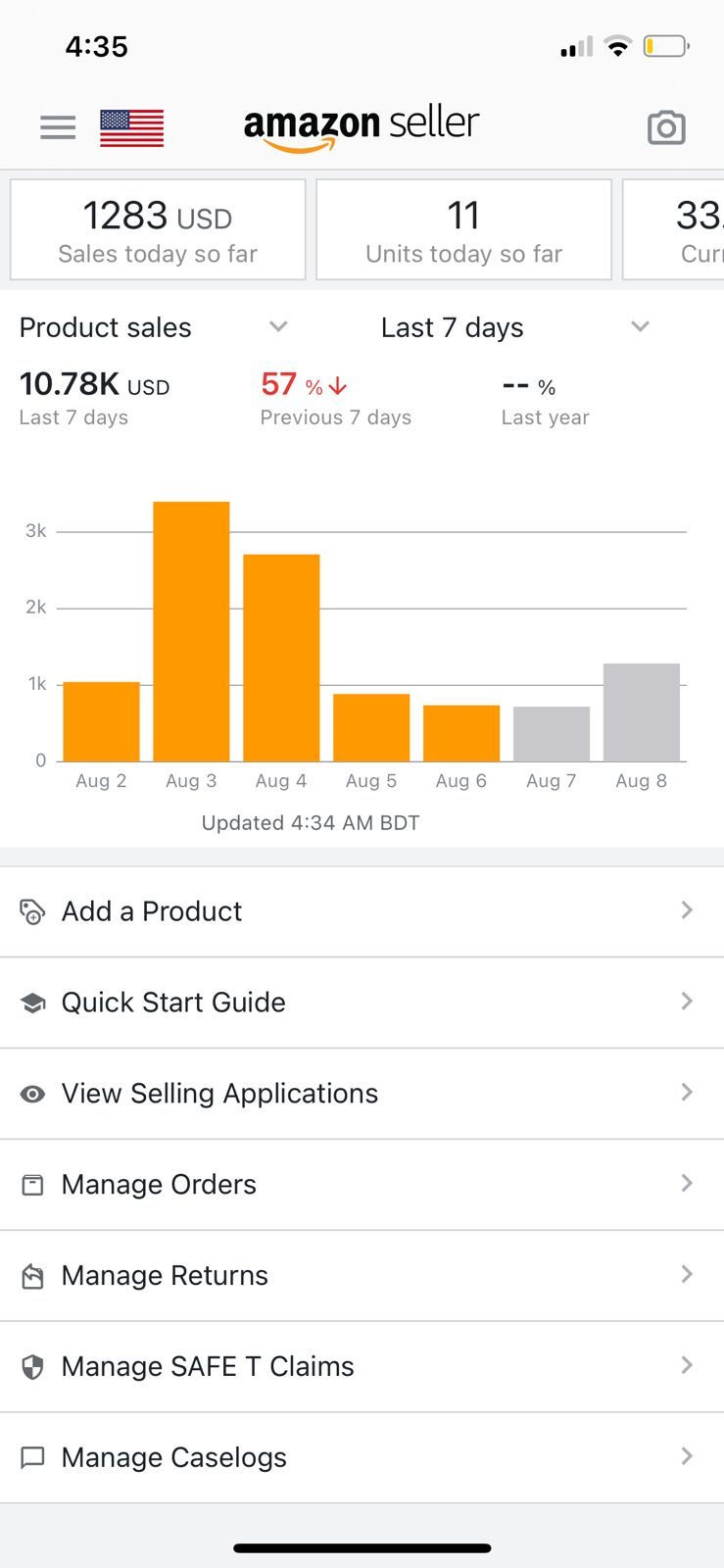
Task: Open the Quick Start Guide link
Action: (x=173, y=1003)
